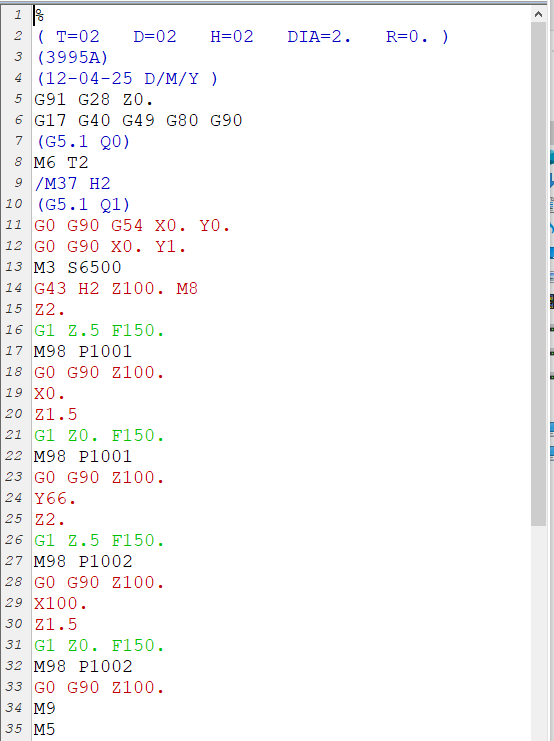Click the 'G1 Z0. F150.' on line 21
Viewport: 554px width, 741px height.
pos(99,435)
